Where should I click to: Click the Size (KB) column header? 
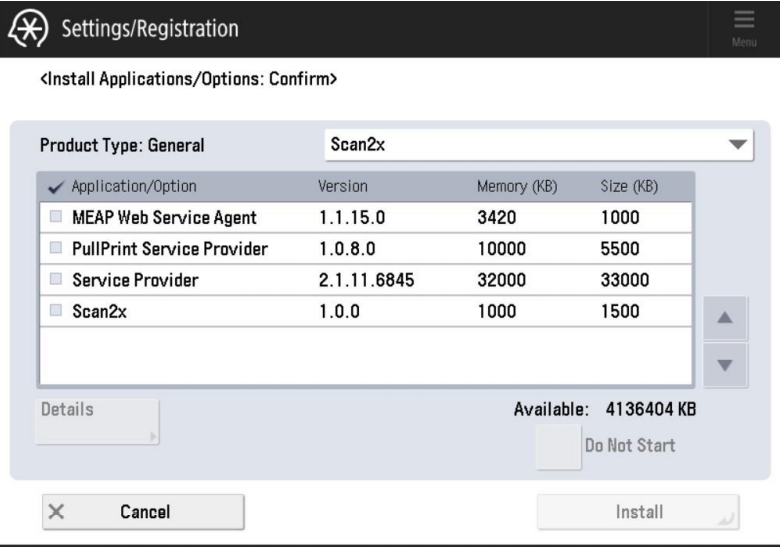point(627,186)
